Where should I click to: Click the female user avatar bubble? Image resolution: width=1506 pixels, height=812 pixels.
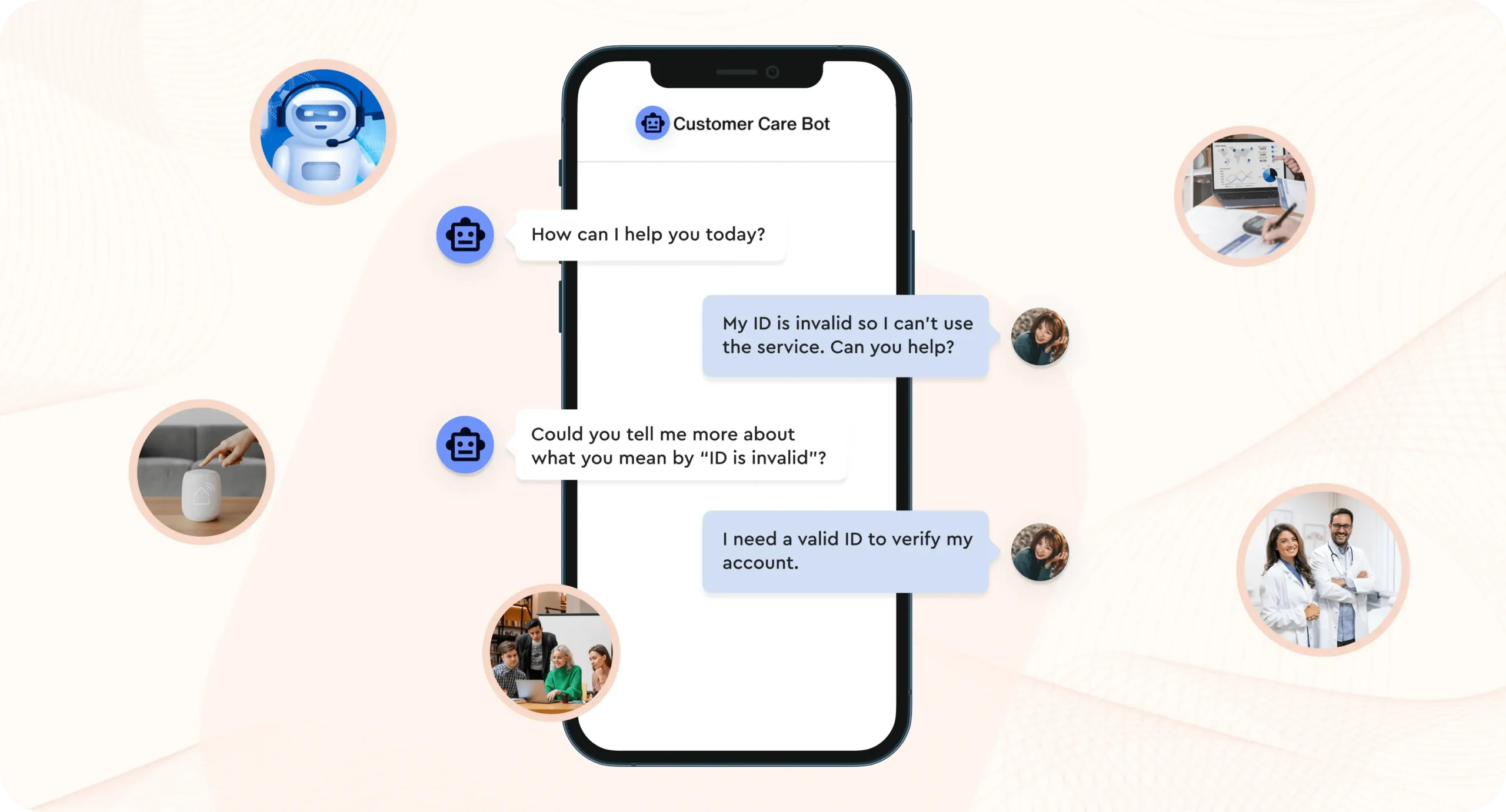pyautogui.click(x=1041, y=336)
